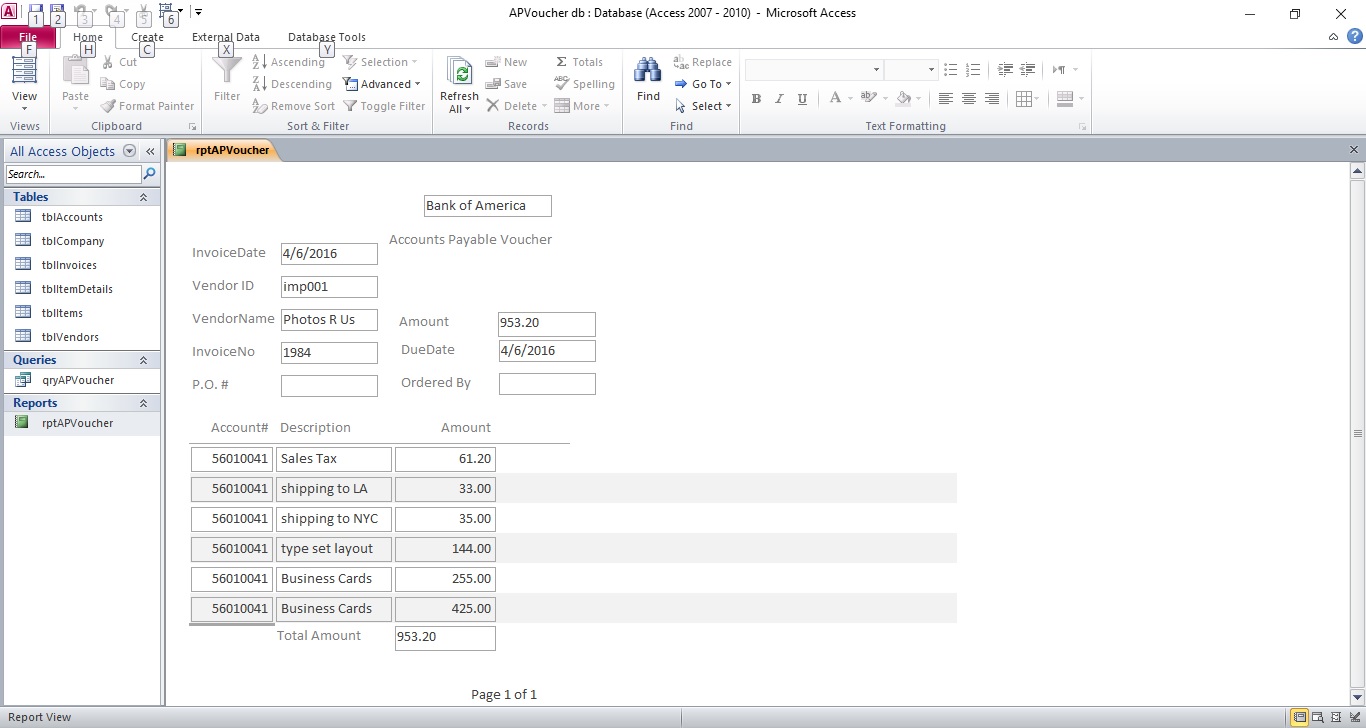
Task: Collapse the Tables group in navigation pane
Action: tap(143, 197)
